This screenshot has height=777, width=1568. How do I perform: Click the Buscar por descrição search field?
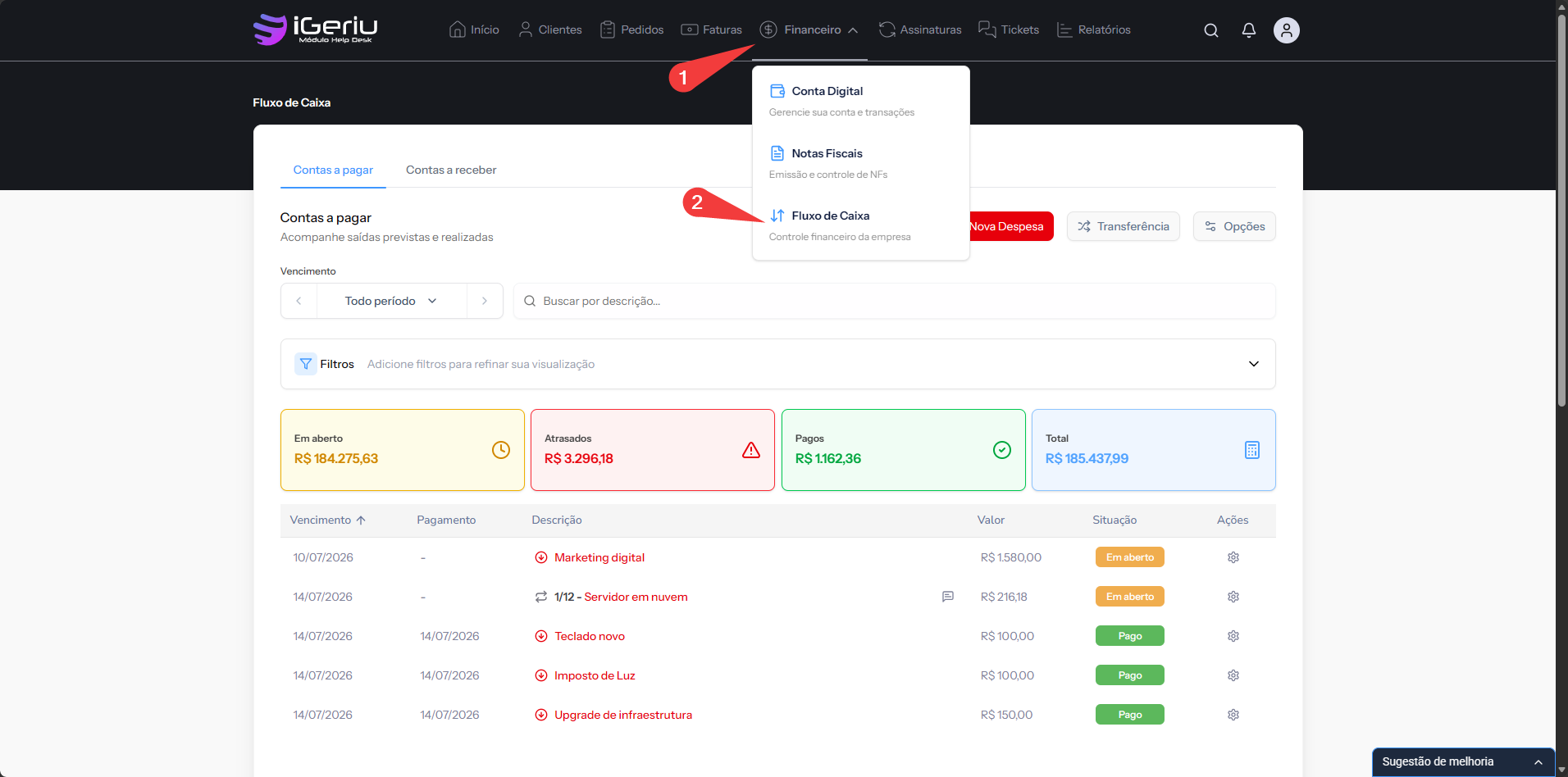894,301
